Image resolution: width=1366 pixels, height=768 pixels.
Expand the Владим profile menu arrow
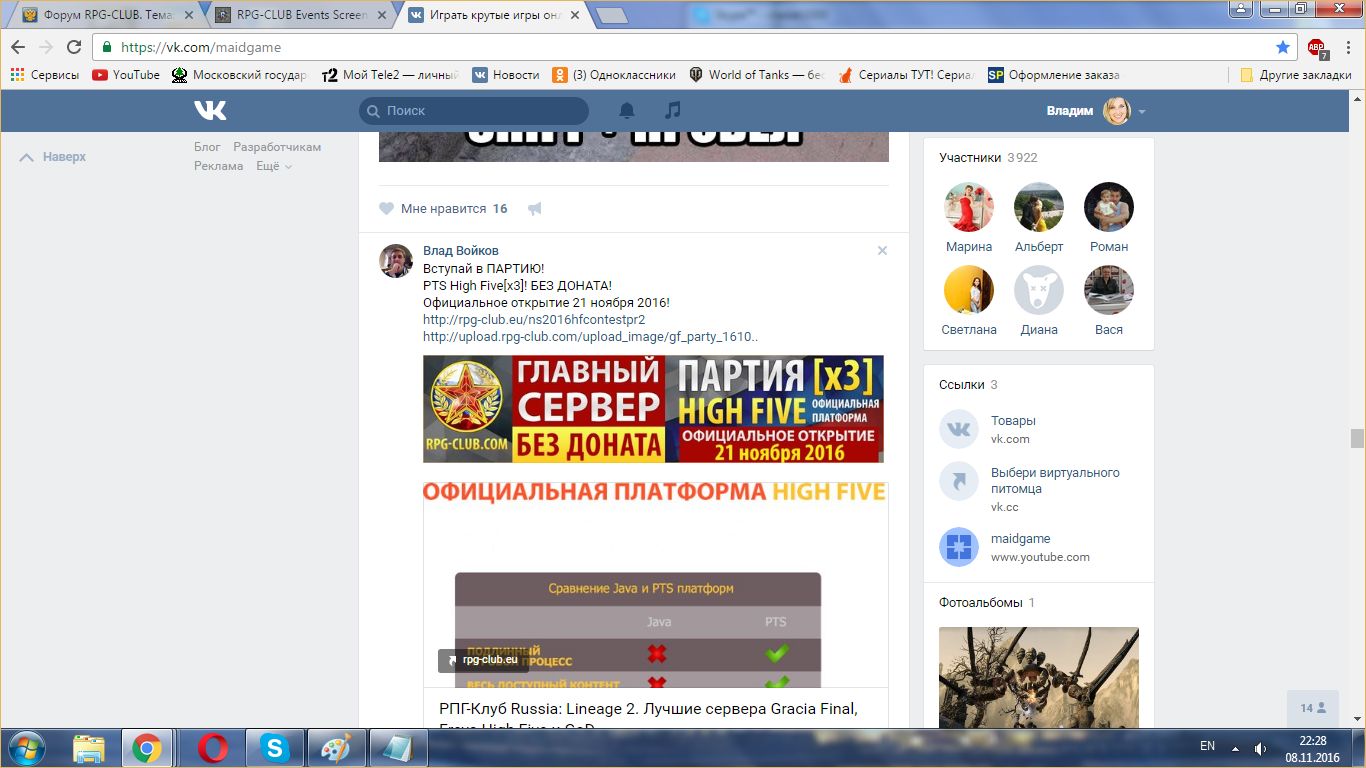tap(1142, 111)
